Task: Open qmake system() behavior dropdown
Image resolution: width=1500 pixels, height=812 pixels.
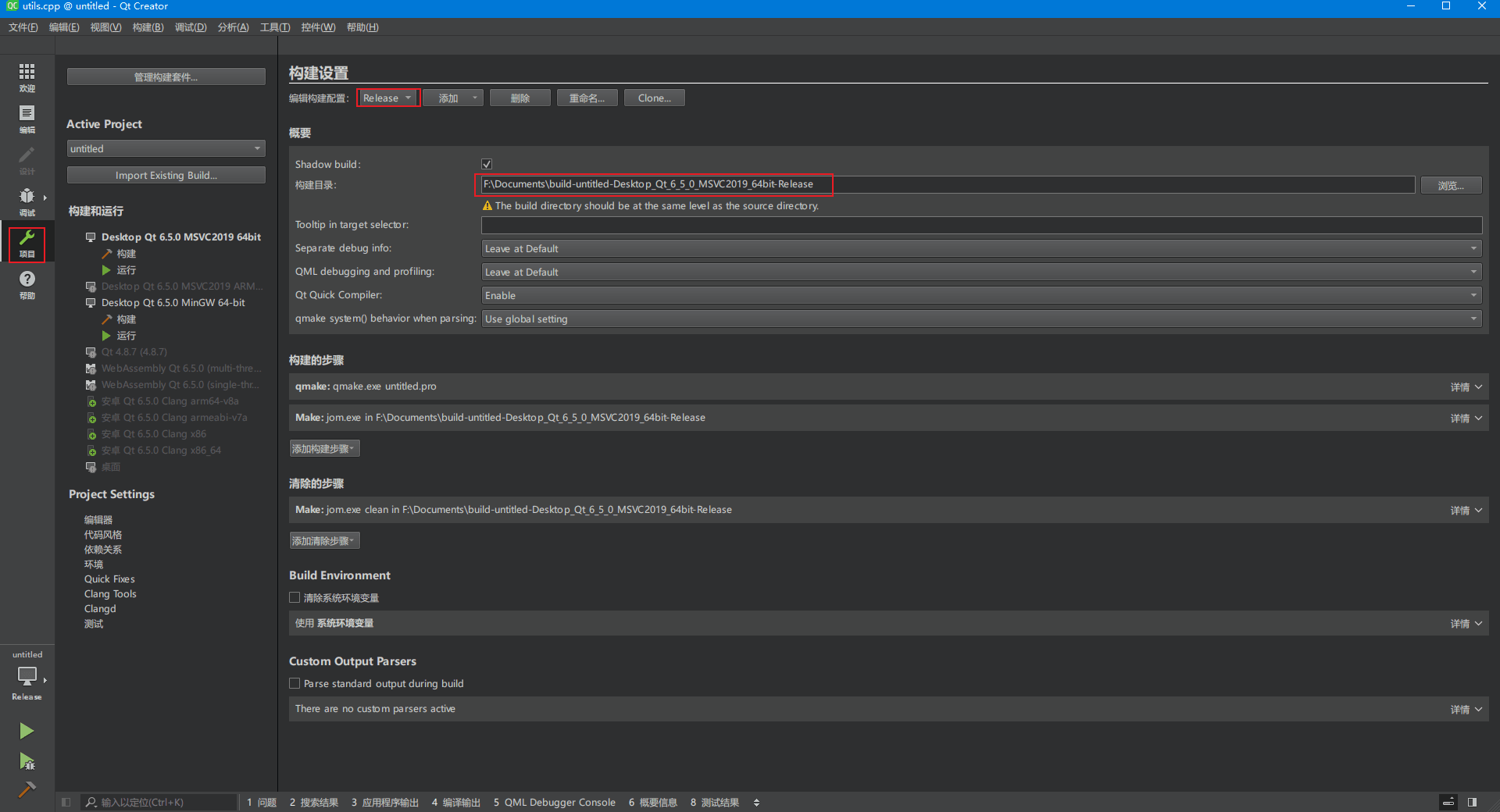Action: click(x=981, y=319)
